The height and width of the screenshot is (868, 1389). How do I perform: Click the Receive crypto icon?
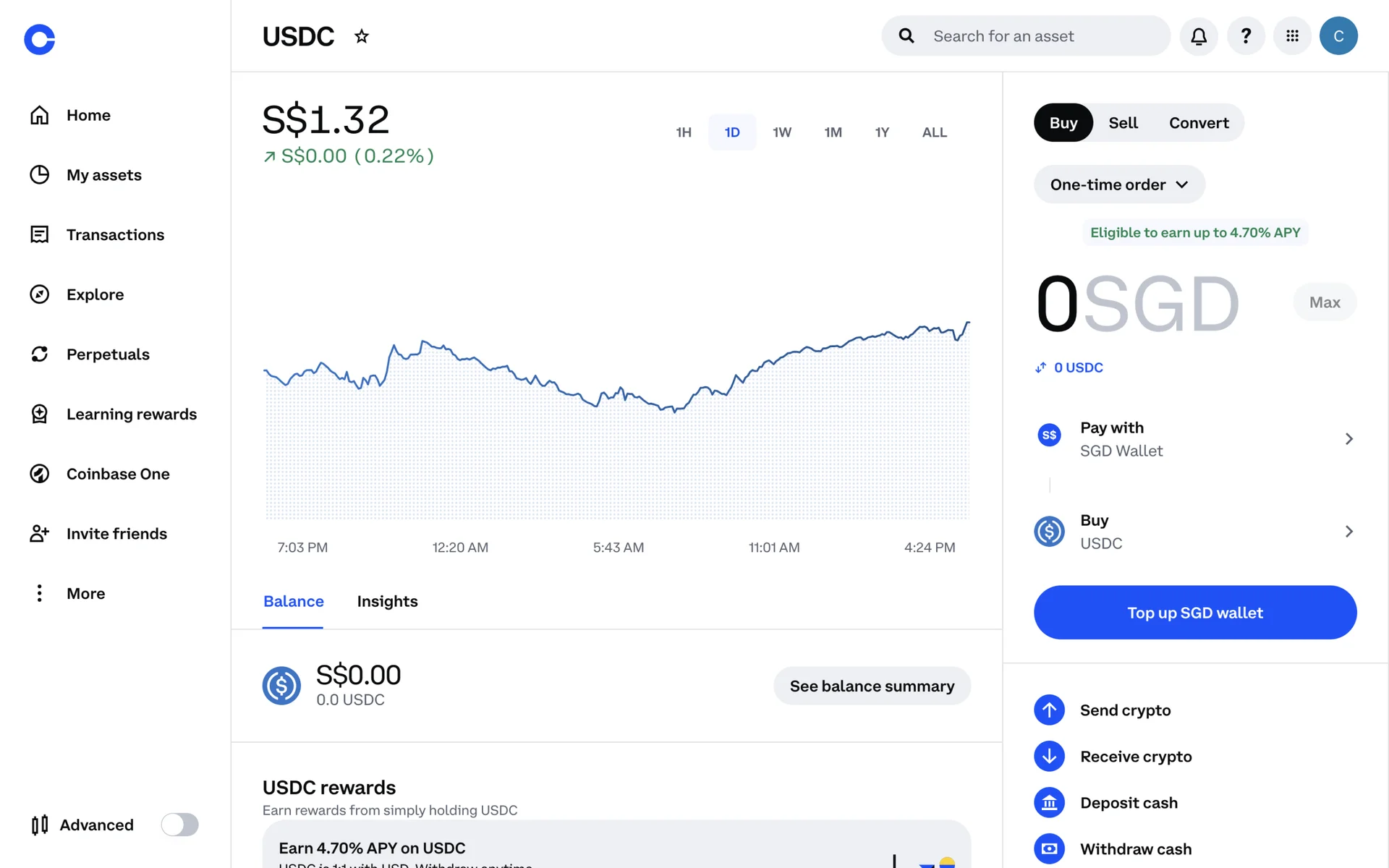click(x=1049, y=757)
